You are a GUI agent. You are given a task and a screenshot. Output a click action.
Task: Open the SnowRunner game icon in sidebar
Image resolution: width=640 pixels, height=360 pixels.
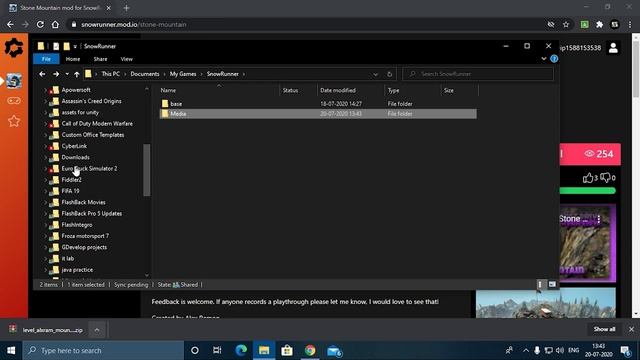point(14,81)
